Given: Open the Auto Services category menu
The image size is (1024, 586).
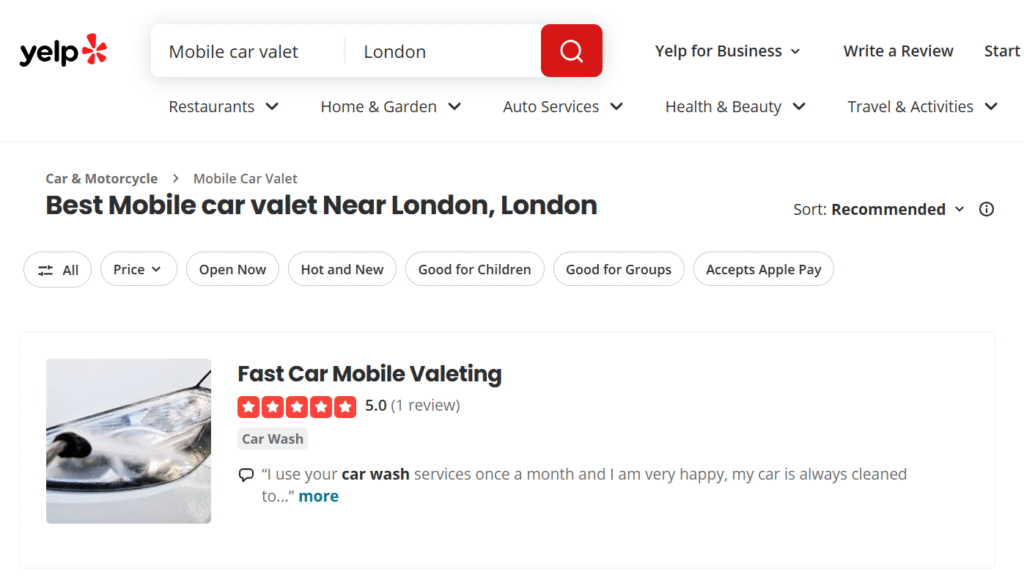Looking at the screenshot, I should 562,107.
